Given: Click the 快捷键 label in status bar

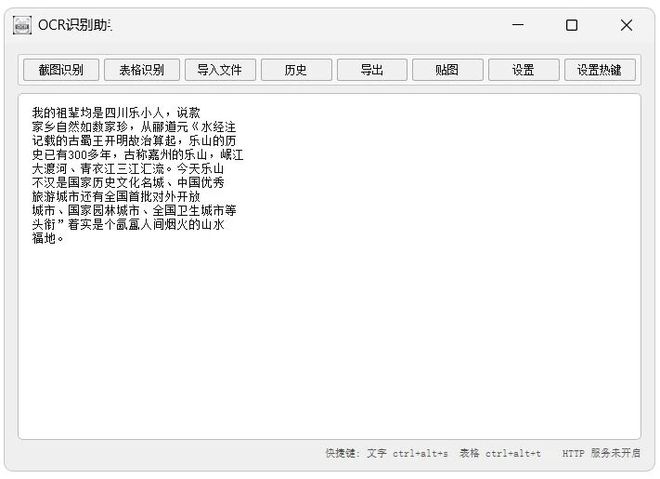Looking at the screenshot, I should pos(342,453).
